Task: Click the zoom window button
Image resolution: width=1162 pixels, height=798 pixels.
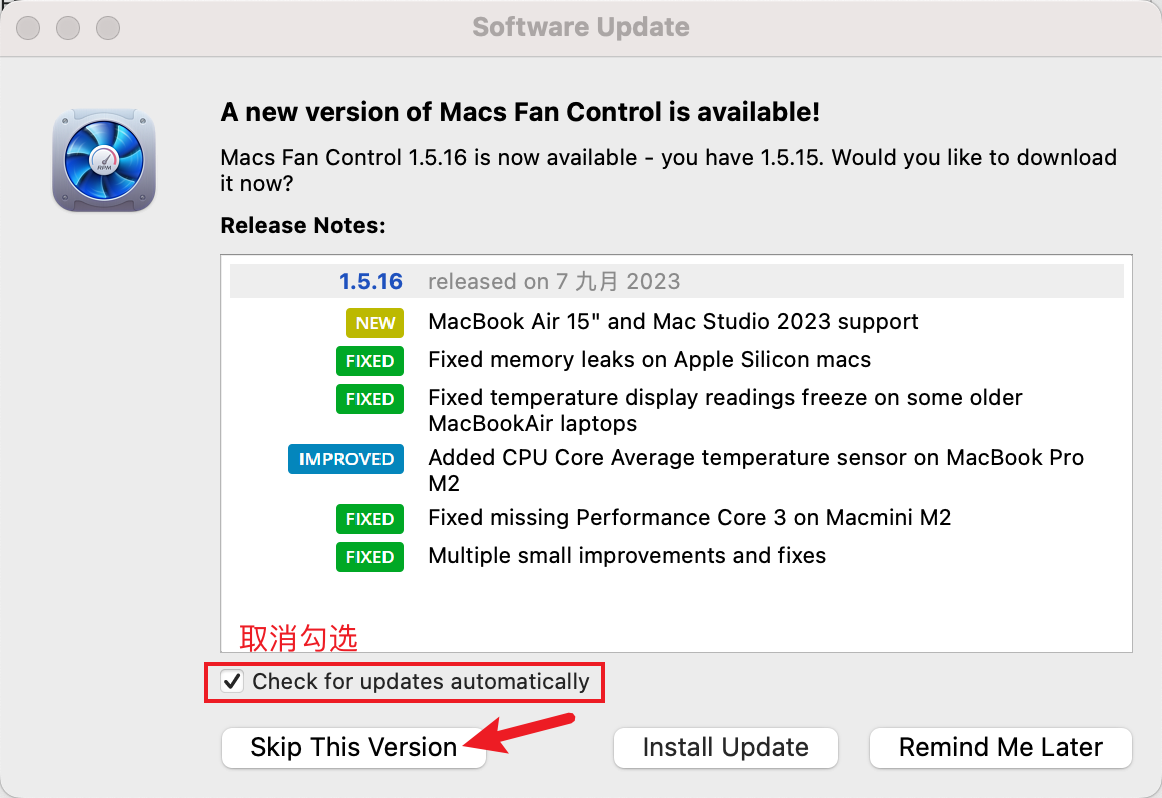Action: tap(108, 28)
